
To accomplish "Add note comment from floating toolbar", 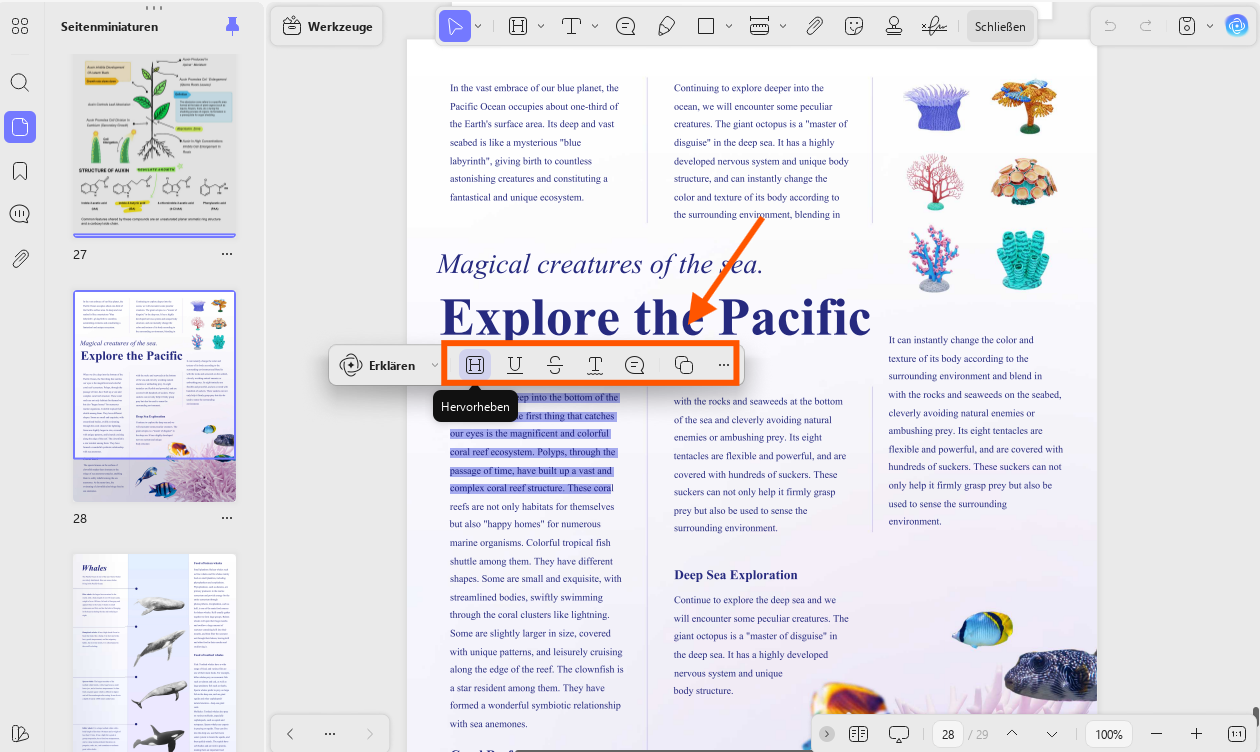I will 635,365.
